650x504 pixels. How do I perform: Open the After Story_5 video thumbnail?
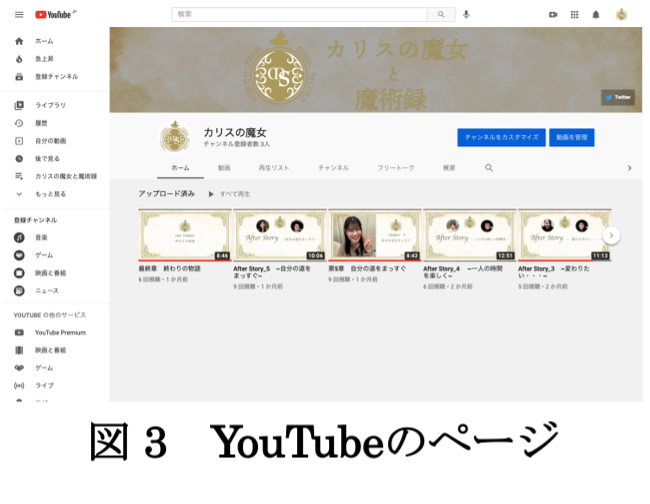click(x=279, y=235)
